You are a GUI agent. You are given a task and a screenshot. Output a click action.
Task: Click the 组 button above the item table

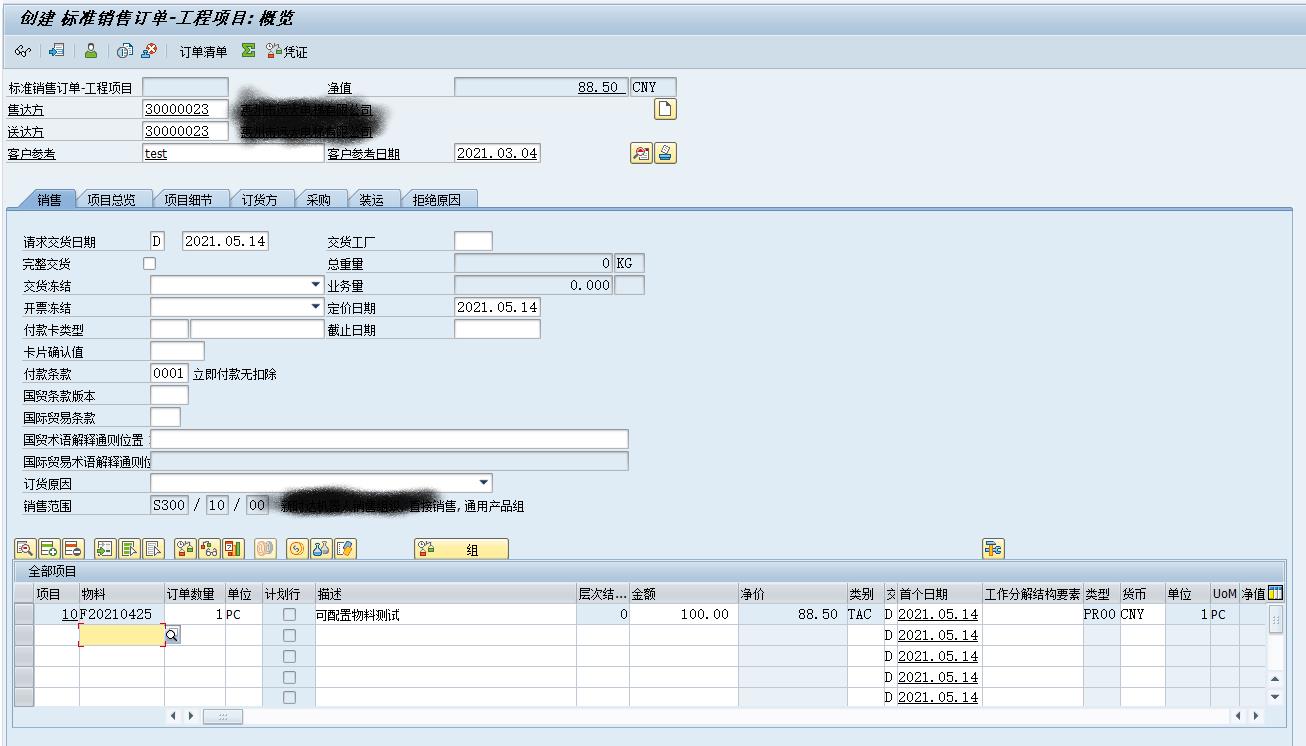[x=461, y=549]
